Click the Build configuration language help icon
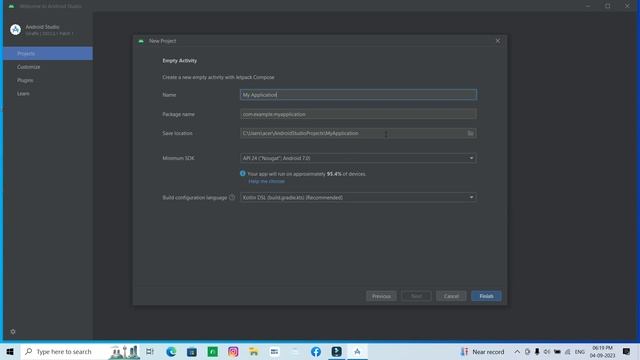640x360 pixels. (x=232, y=198)
